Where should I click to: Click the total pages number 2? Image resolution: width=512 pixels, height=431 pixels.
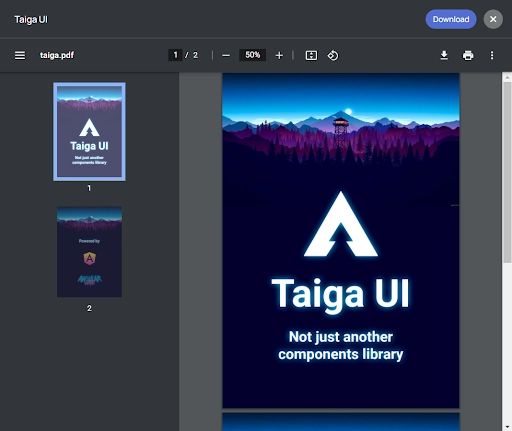click(x=195, y=55)
